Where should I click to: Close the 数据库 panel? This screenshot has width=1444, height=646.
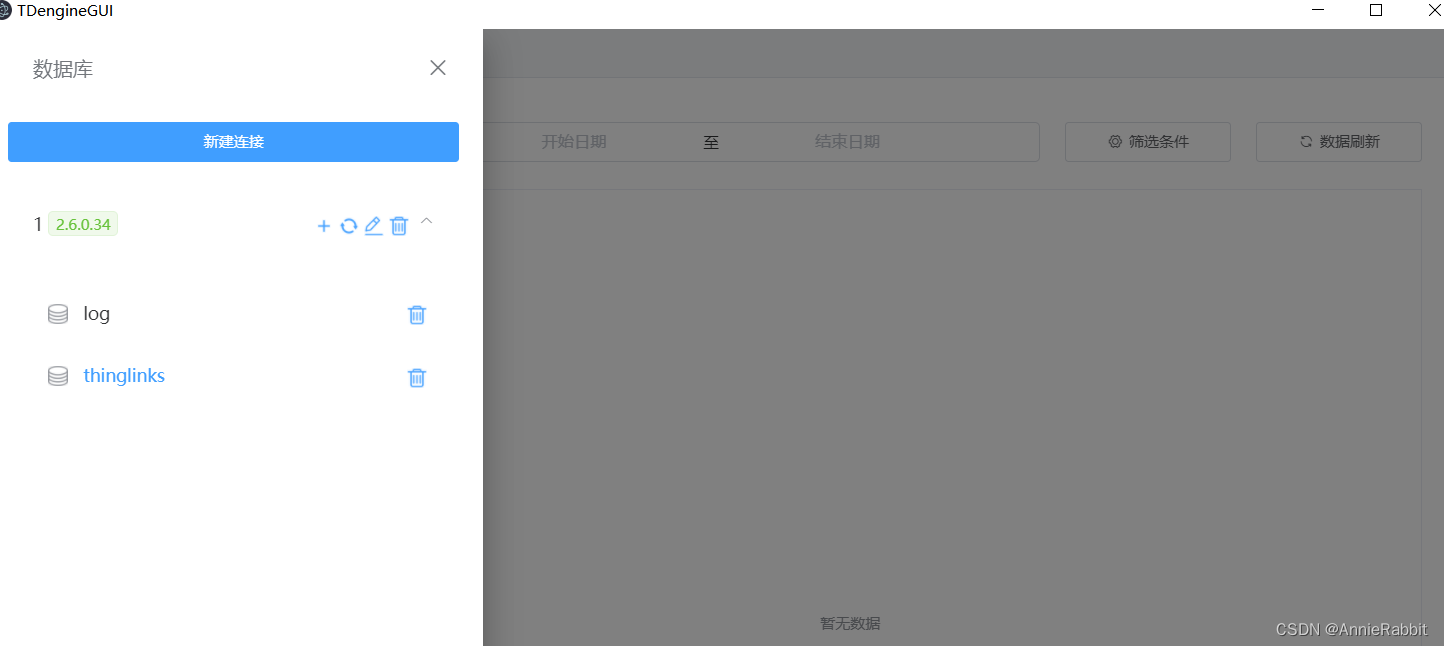pyautogui.click(x=437, y=67)
